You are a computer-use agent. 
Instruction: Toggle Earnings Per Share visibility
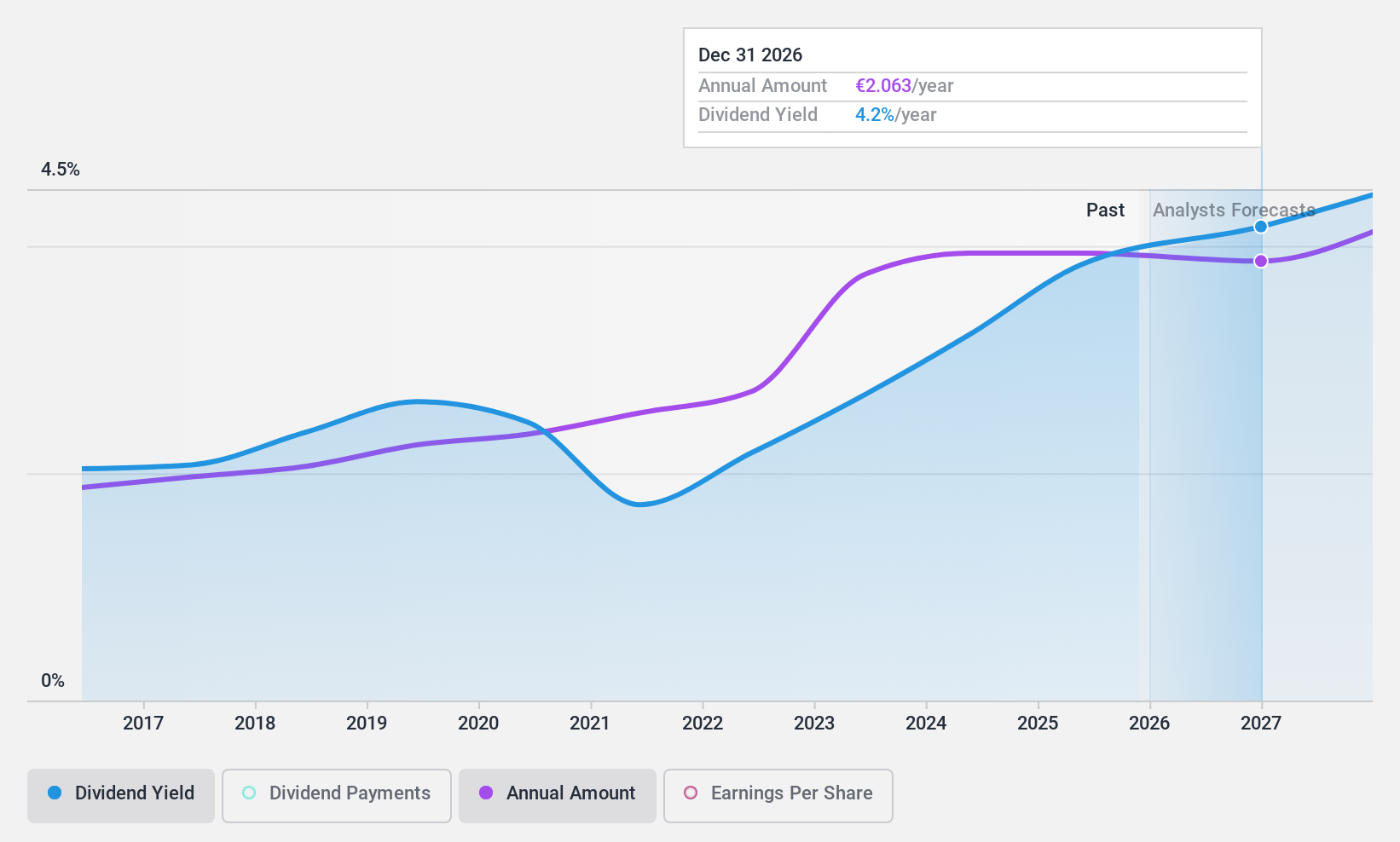coord(777,793)
